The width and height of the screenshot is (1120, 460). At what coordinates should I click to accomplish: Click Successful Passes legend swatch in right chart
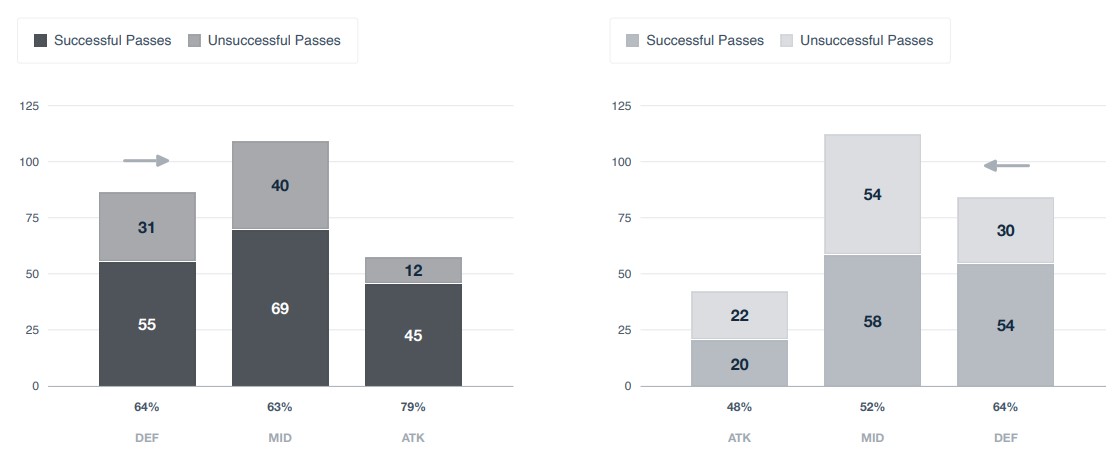633,41
